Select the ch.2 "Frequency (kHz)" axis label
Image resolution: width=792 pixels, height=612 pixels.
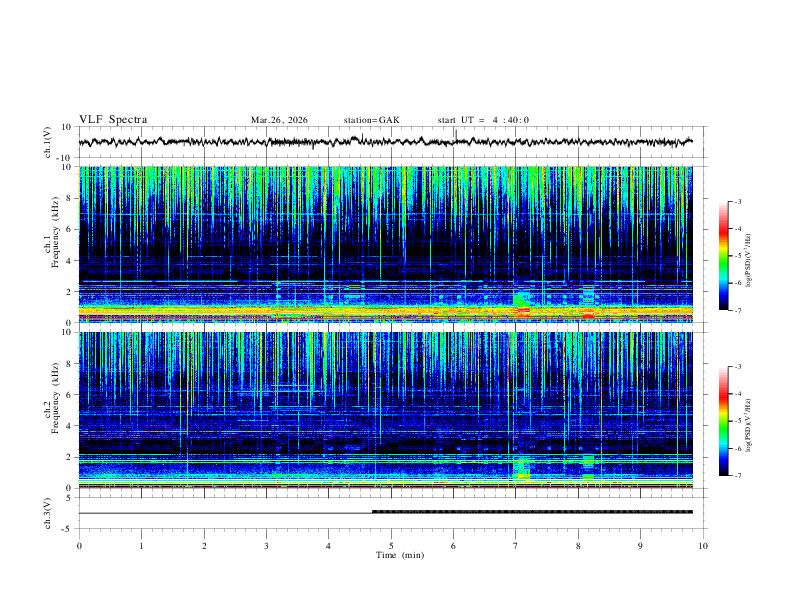[55, 398]
